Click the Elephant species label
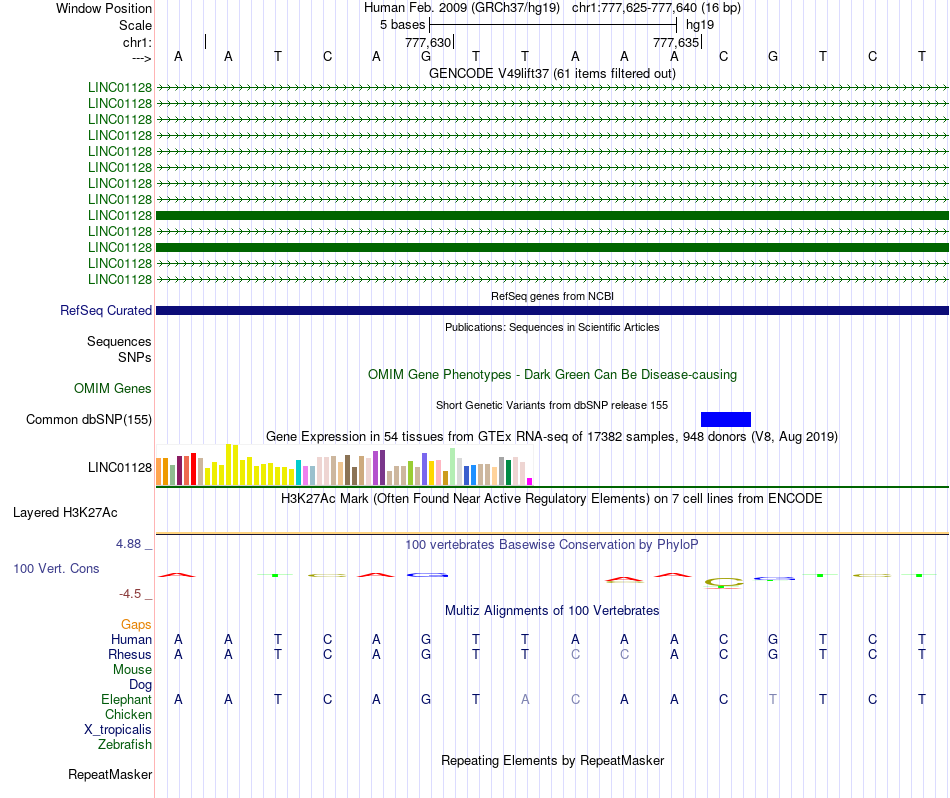950x798 pixels. pos(126,699)
